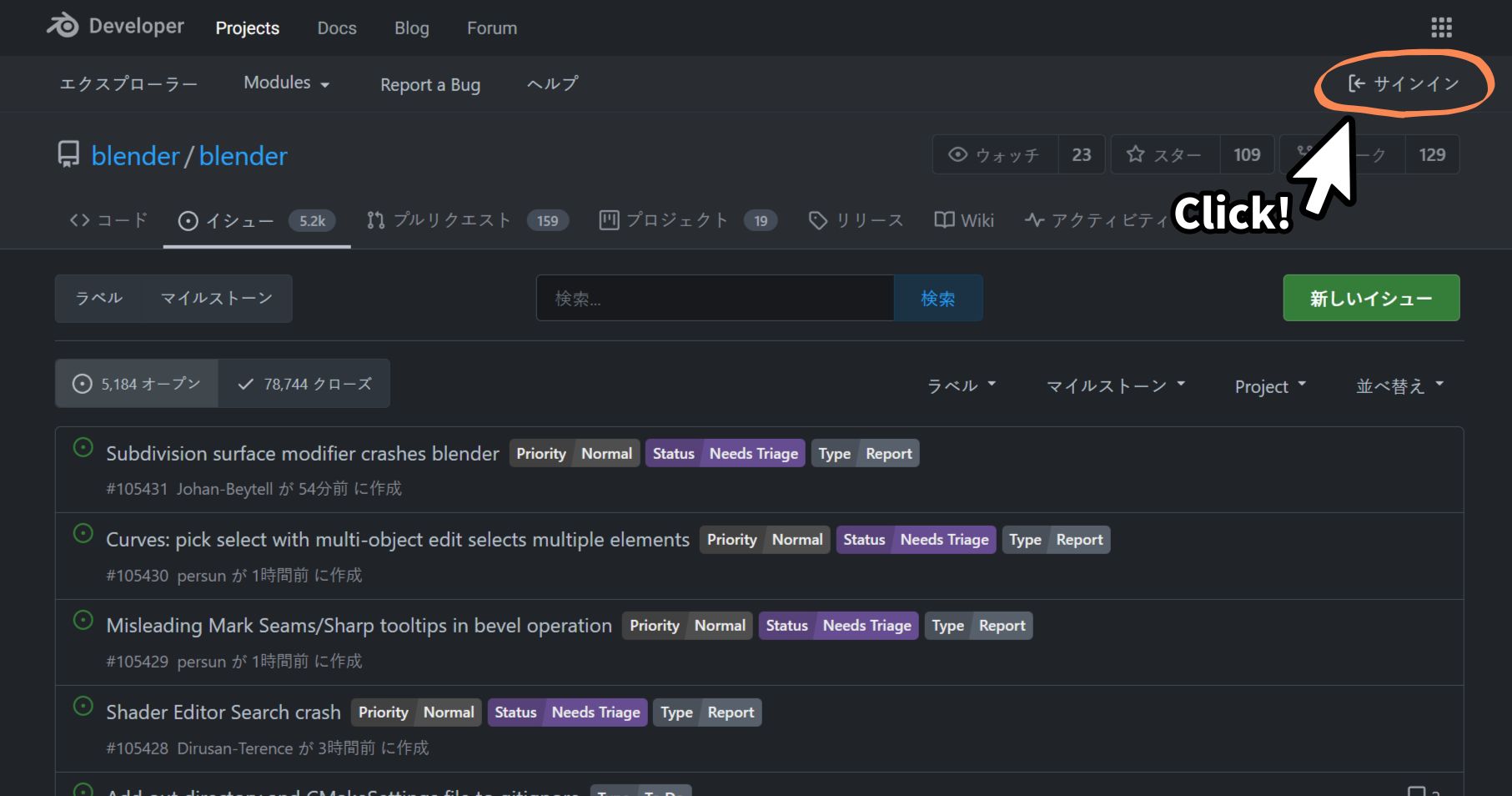Show the 78,744 クローズ issues
The height and width of the screenshot is (796, 1512).
[304, 384]
